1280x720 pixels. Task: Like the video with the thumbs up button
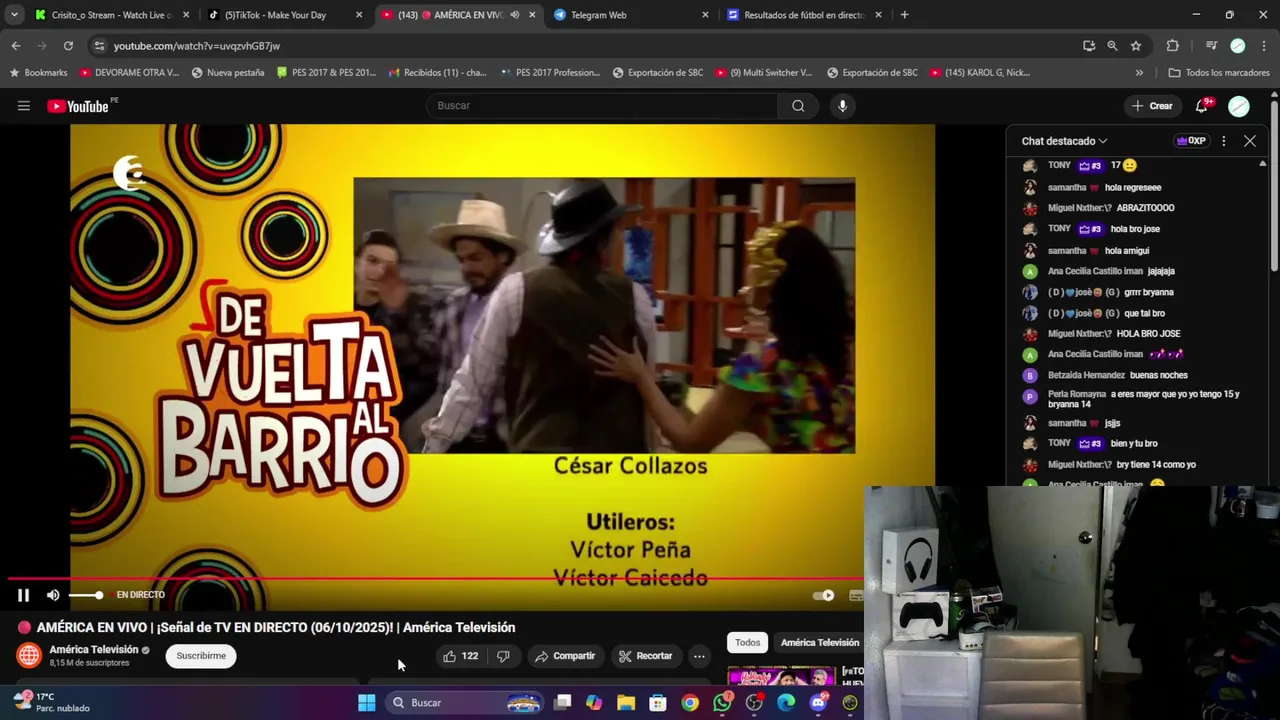[x=461, y=656]
